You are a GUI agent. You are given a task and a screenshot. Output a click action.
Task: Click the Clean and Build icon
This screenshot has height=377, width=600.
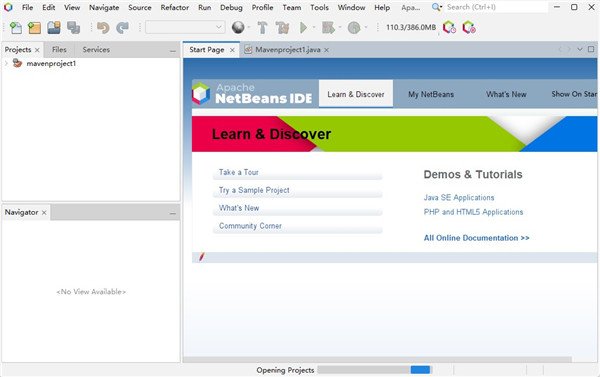pos(282,28)
